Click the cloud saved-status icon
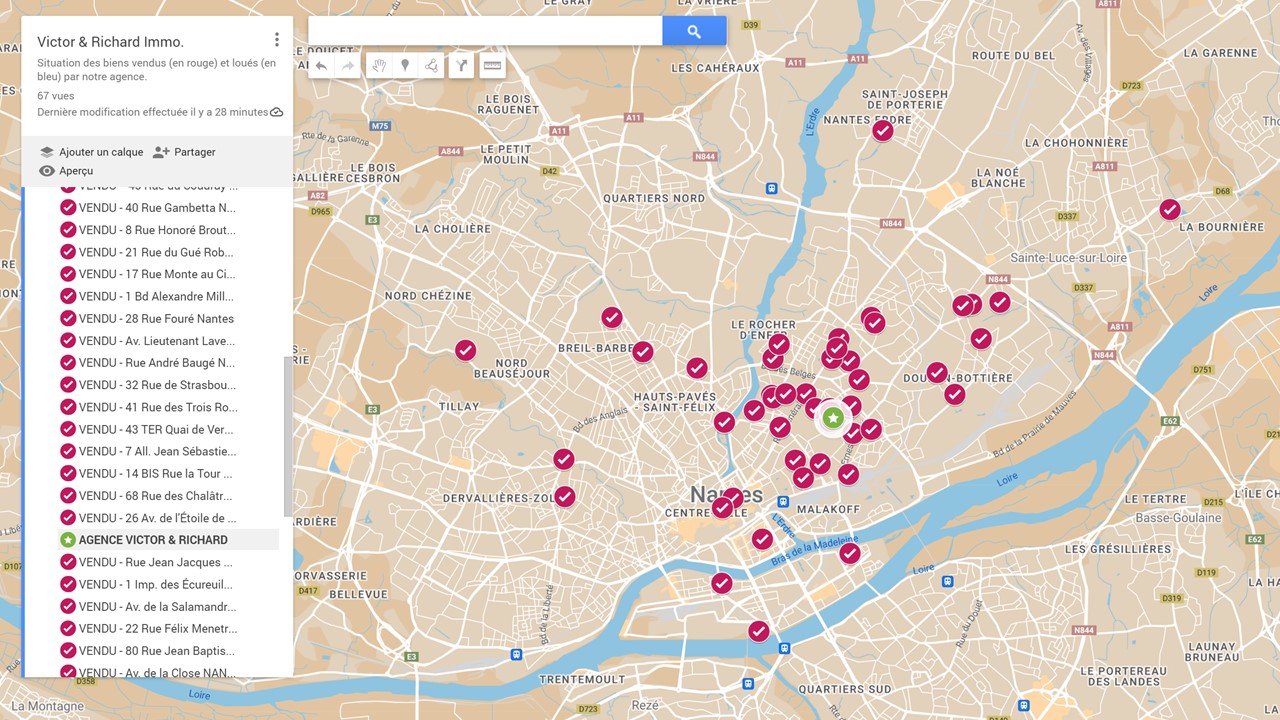This screenshot has width=1280, height=720. [x=277, y=112]
